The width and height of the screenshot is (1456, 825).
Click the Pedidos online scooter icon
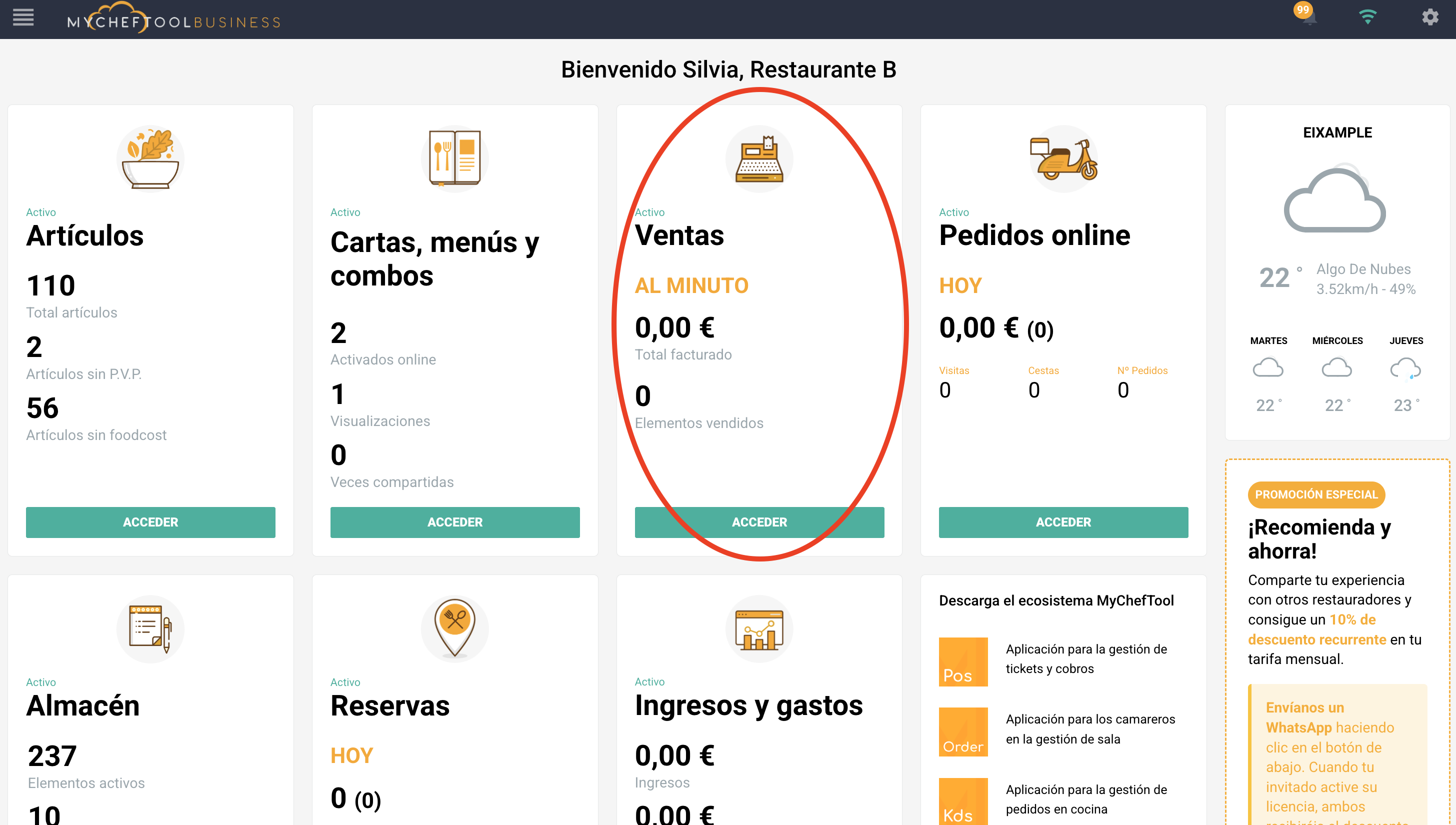[x=1063, y=160]
